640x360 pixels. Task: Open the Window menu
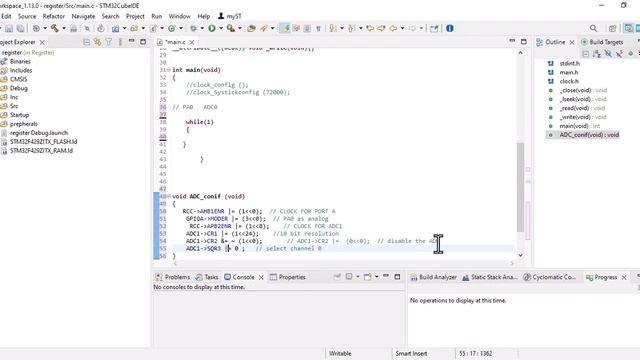point(180,16)
